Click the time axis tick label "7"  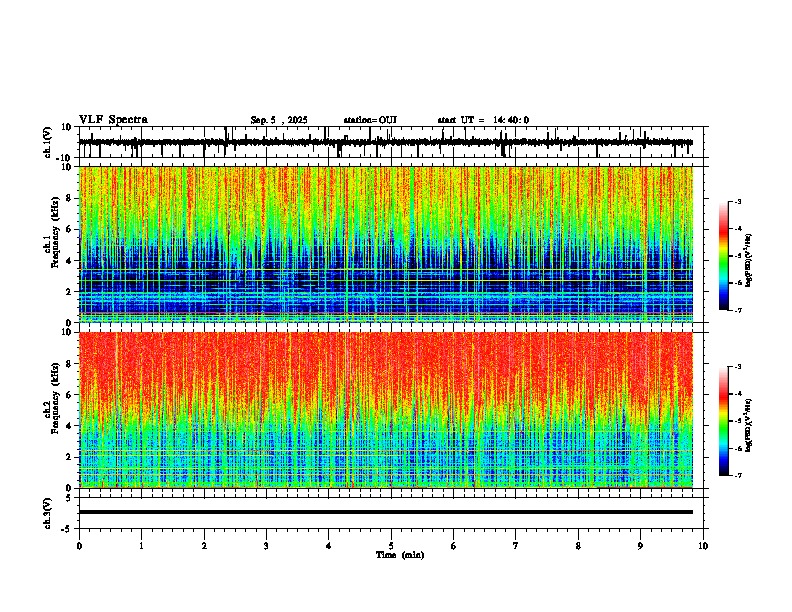click(516, 546)
